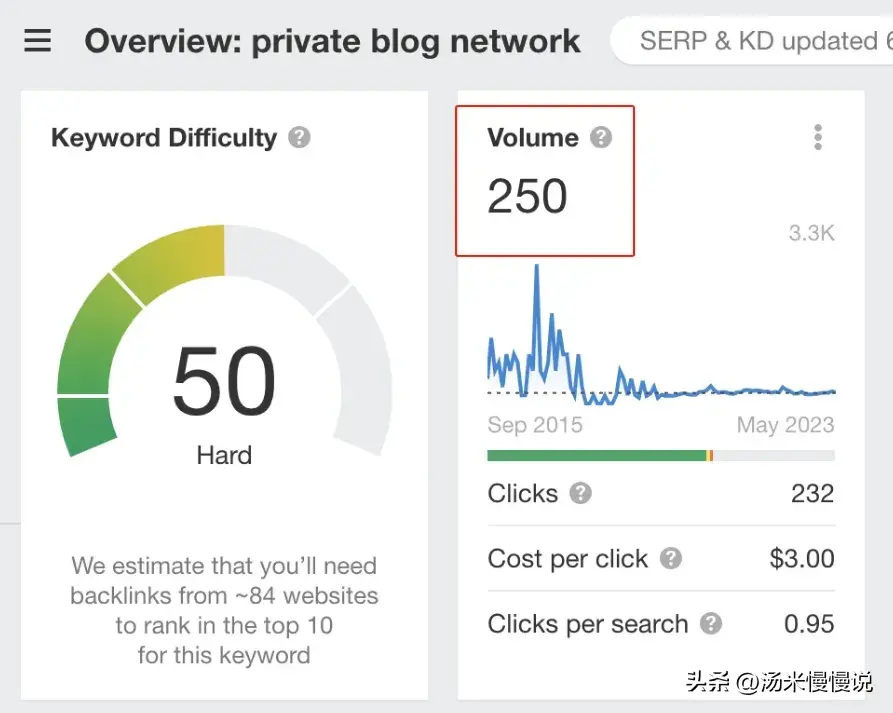Click the Overview: private blog network title
Viewport: 893px width, 713px height.
(x=332, y=41)
